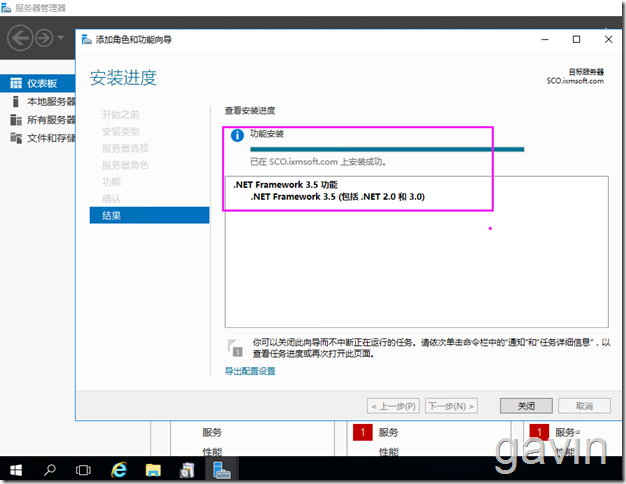Click the all servers icon in sidebar

point(16,120)
